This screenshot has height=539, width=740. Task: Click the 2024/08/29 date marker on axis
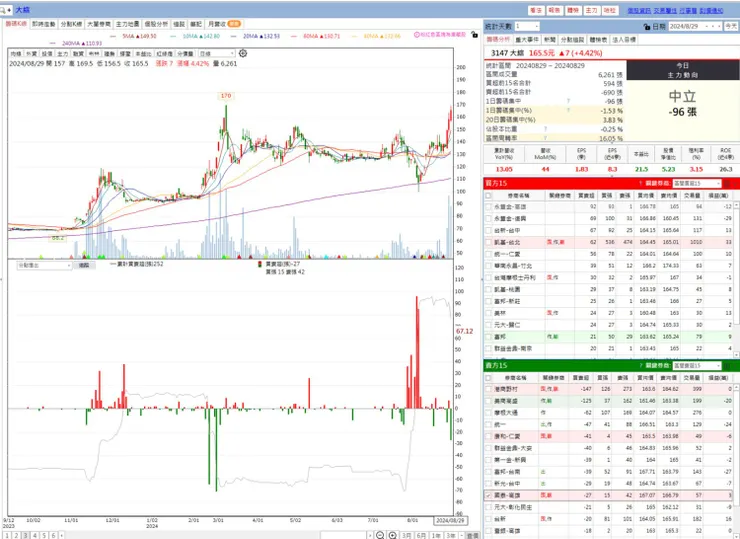450,520
